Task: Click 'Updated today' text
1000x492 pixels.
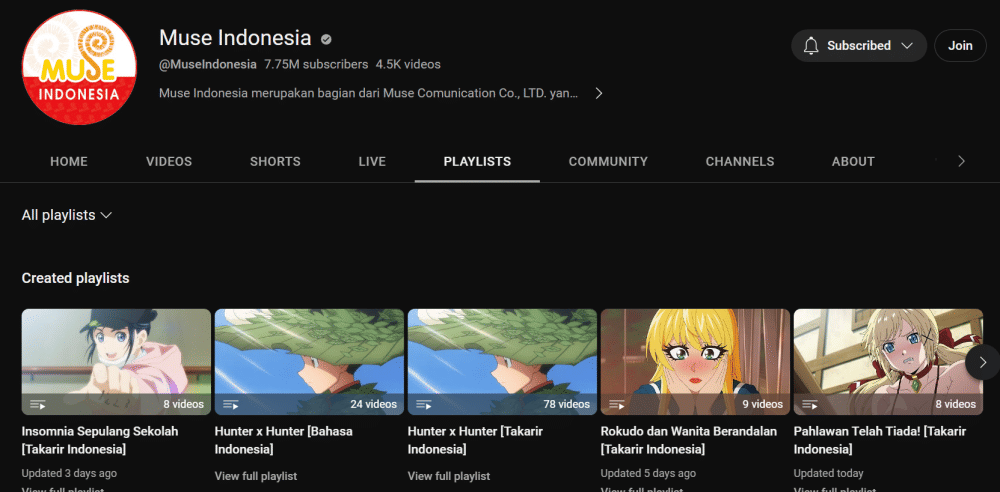Action: point(828,473)
